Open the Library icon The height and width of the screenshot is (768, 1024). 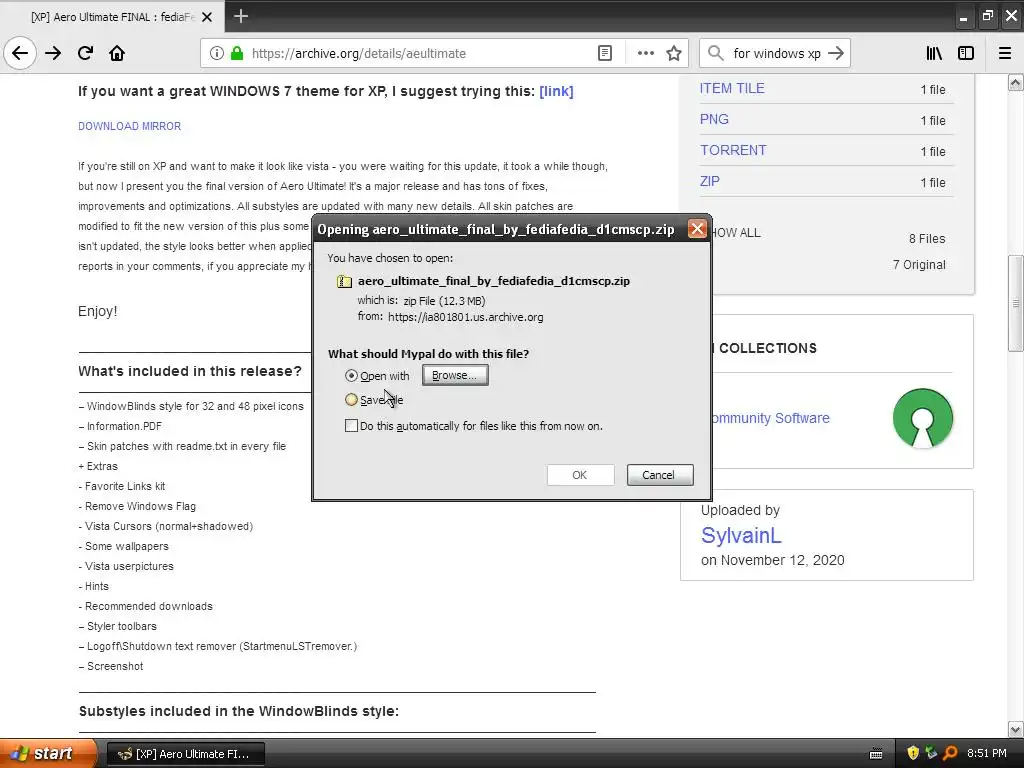(x=934, y=54)
